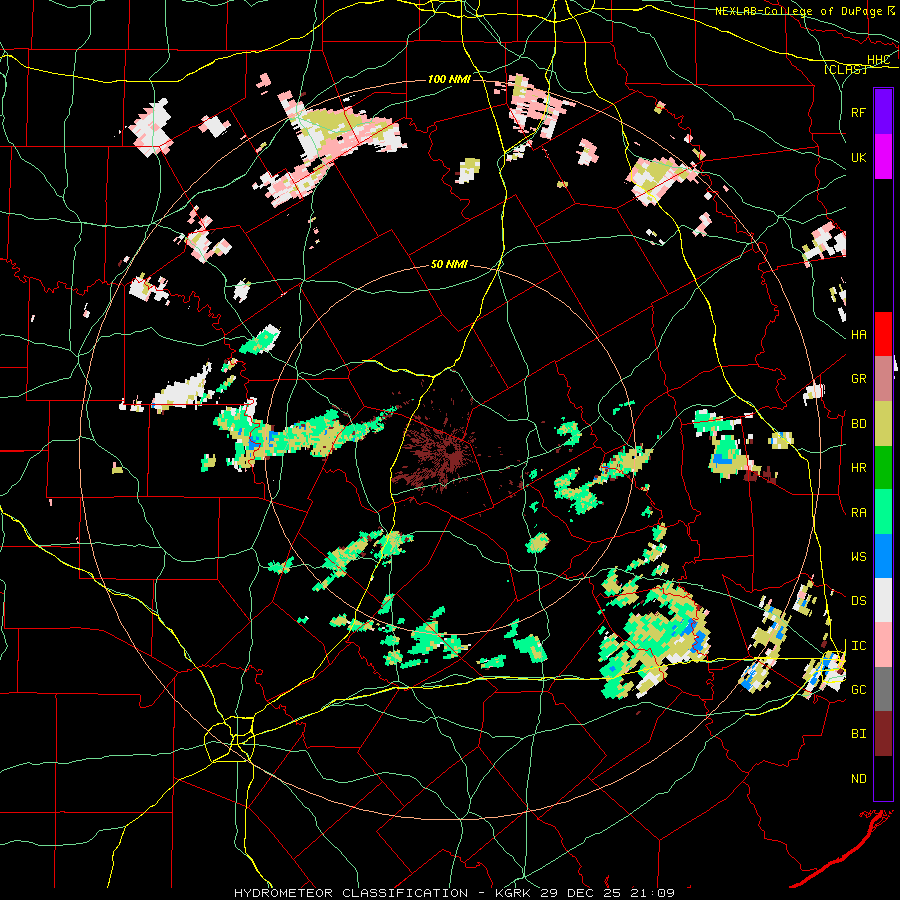Click the BI brown legend swatch
The height and width of the screenshot is (900, 900).
tap(883, 734)
